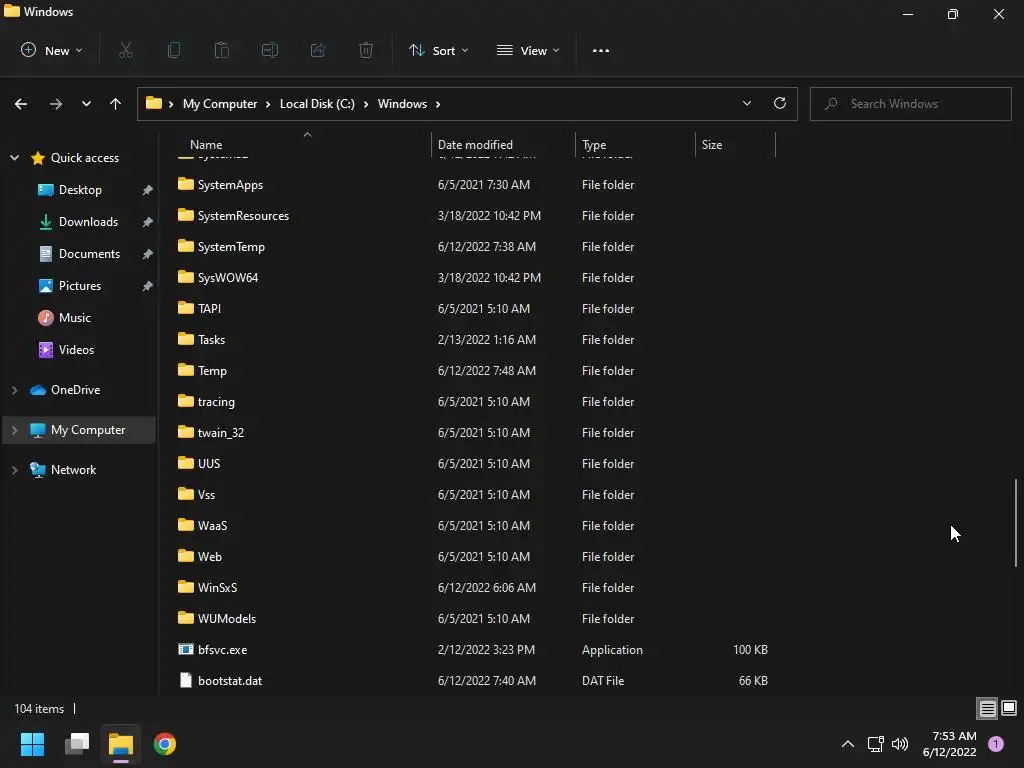This screenshot has height=768, width=1024.
Task: Select the Web folder row
Action: 473,556
